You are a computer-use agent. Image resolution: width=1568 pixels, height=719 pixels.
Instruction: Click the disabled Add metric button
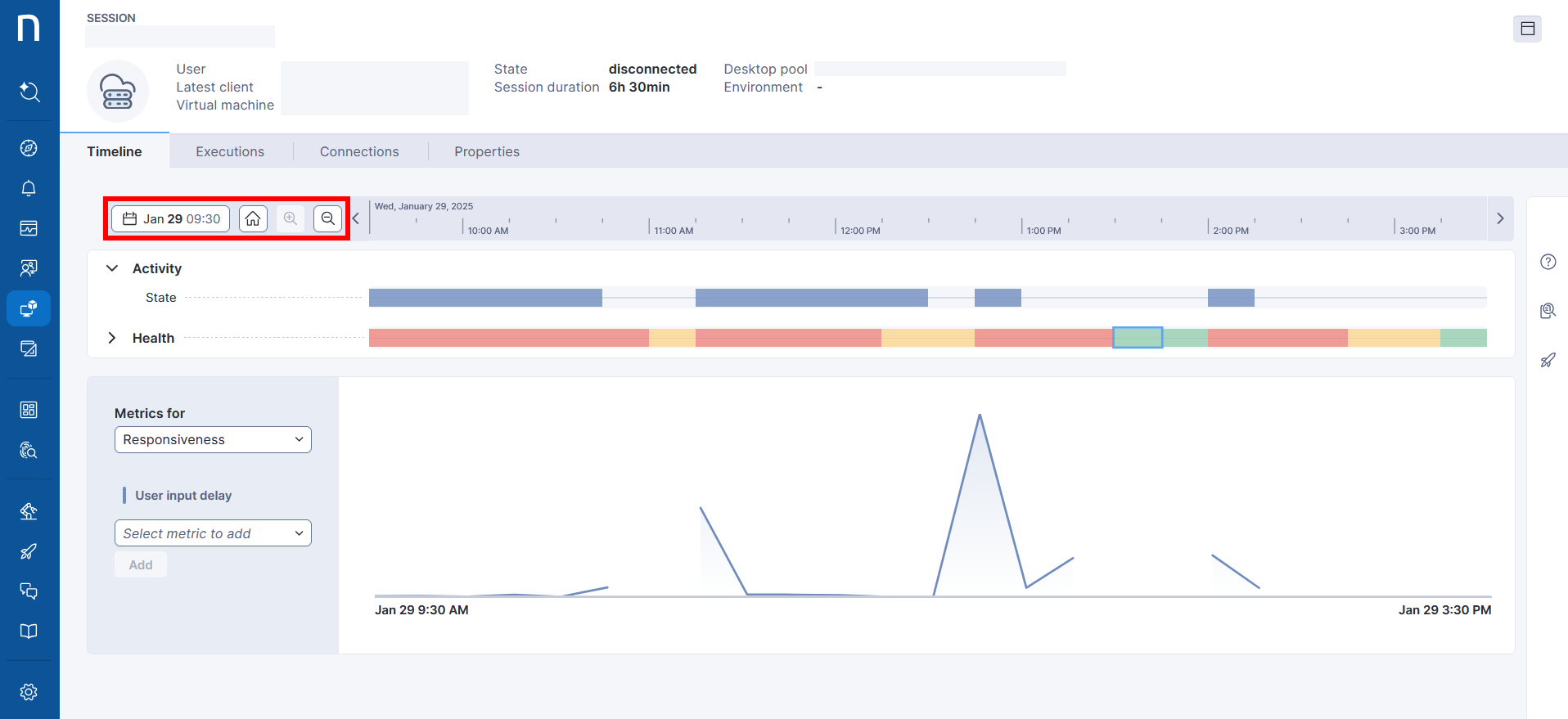(x=141, y=564)
